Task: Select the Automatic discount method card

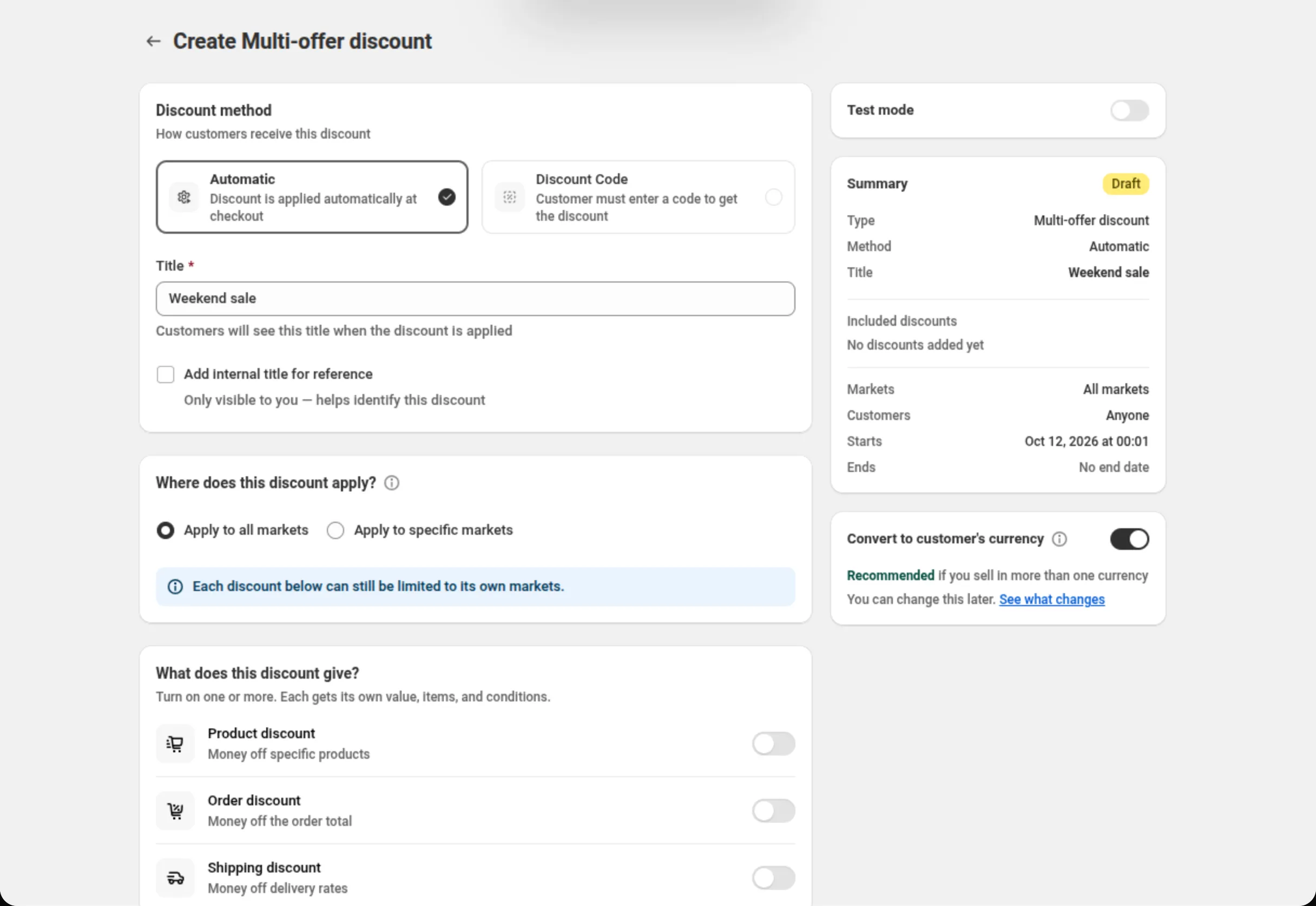Action: [x=312, y=197]
